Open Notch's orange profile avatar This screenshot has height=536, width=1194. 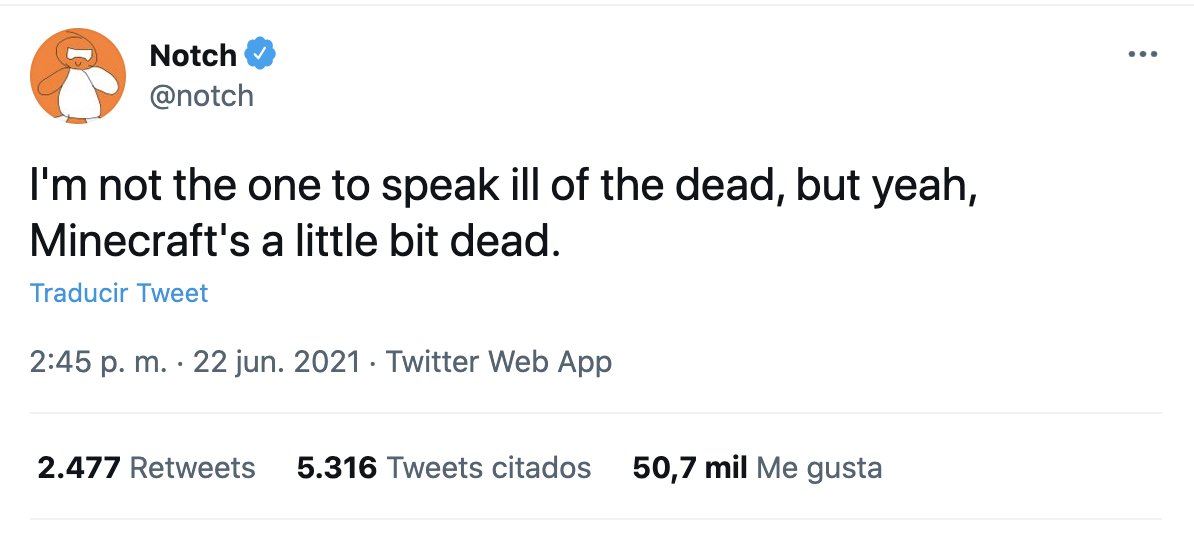coord(78,76)
